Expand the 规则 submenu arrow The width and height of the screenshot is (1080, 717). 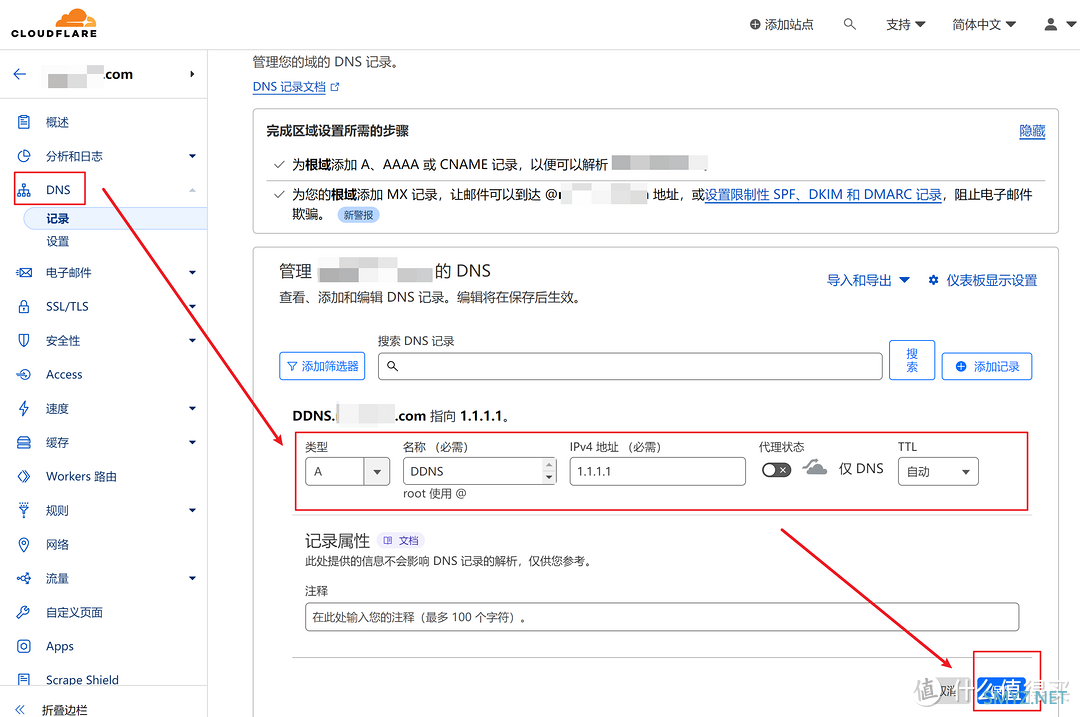[192, 510]
